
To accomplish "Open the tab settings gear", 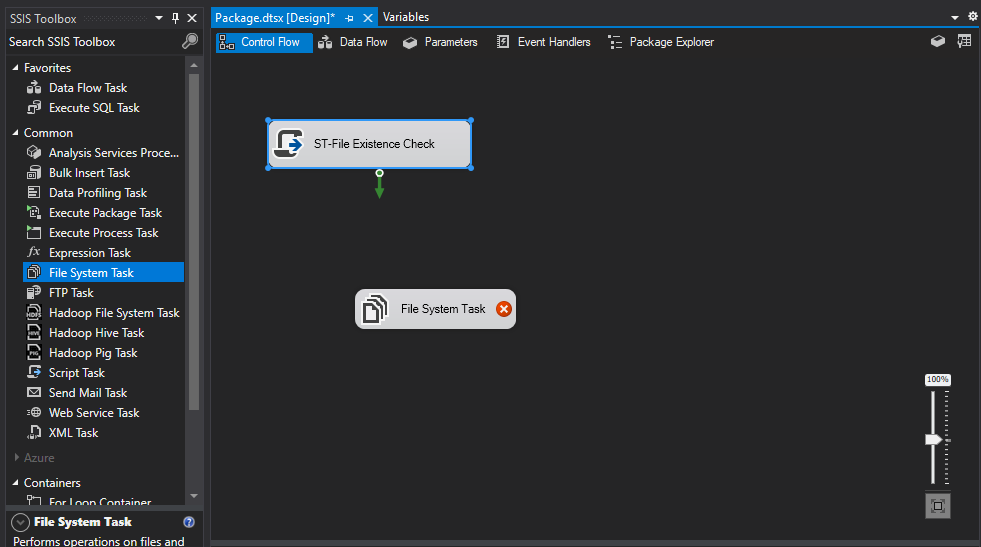I will pos(973,16).
